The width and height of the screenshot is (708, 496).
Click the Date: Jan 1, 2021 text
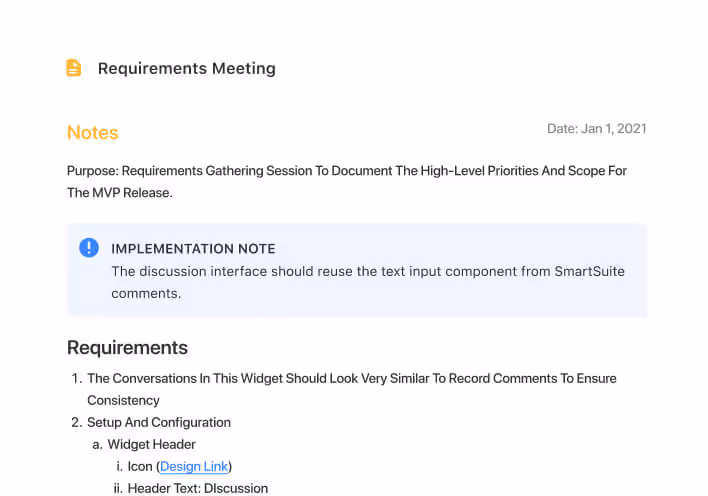coord(596,129)
